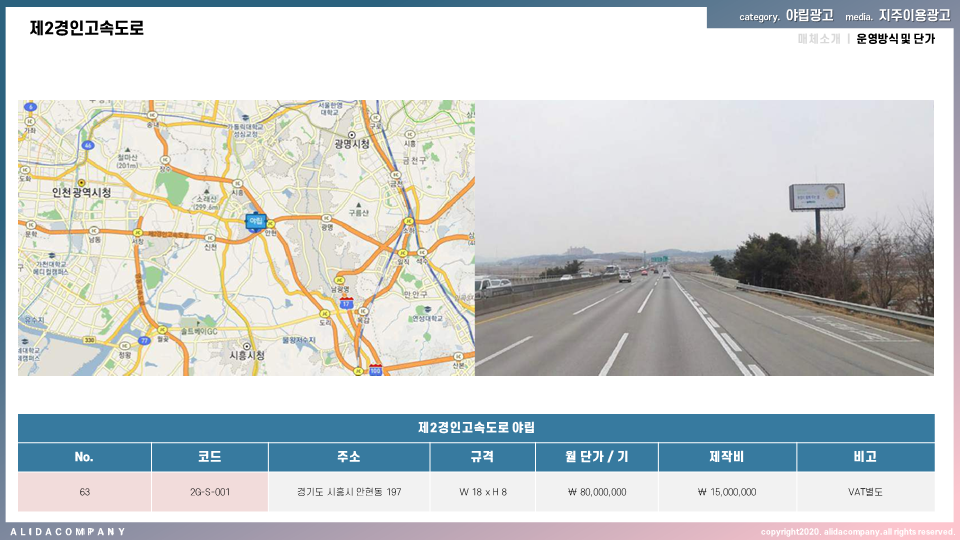Click the 제2경인고속도로 야립 table header

click(x=476, y=428)
